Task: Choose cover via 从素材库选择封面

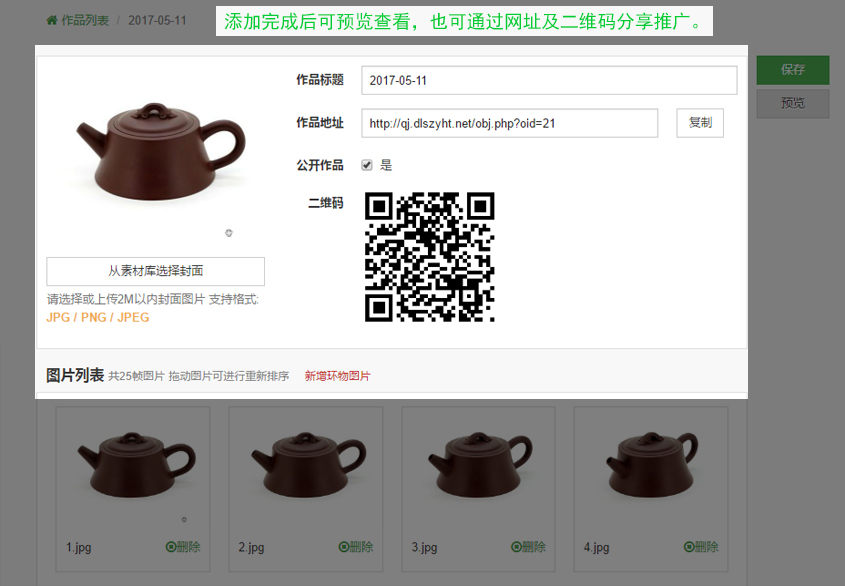Action: coord(156,271)
